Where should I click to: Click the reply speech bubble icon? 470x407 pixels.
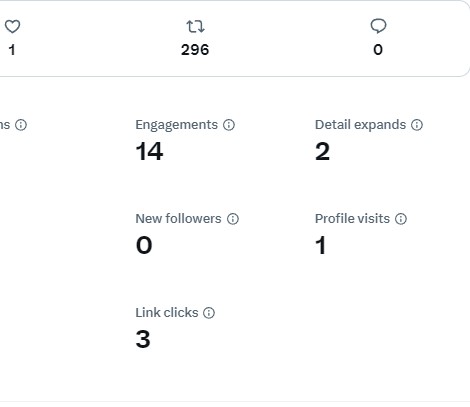pyautogui.click(x=378, y=26)
